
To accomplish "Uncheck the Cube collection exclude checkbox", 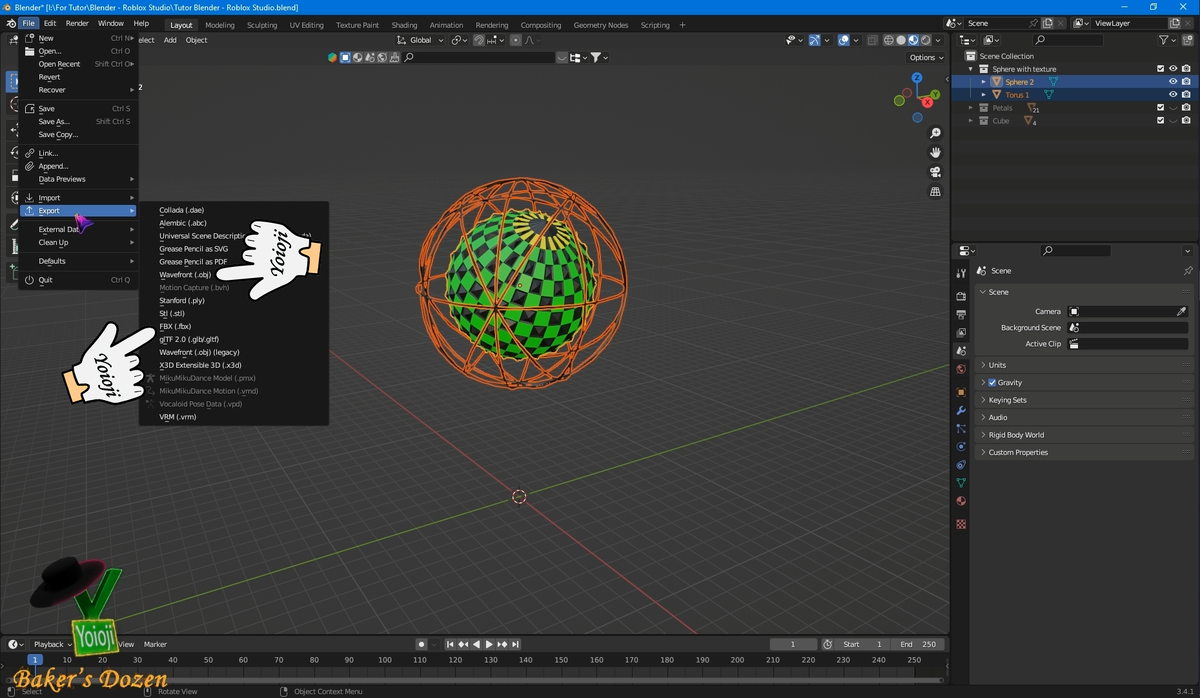I will pyautogui.click(x=1160, y=121).
